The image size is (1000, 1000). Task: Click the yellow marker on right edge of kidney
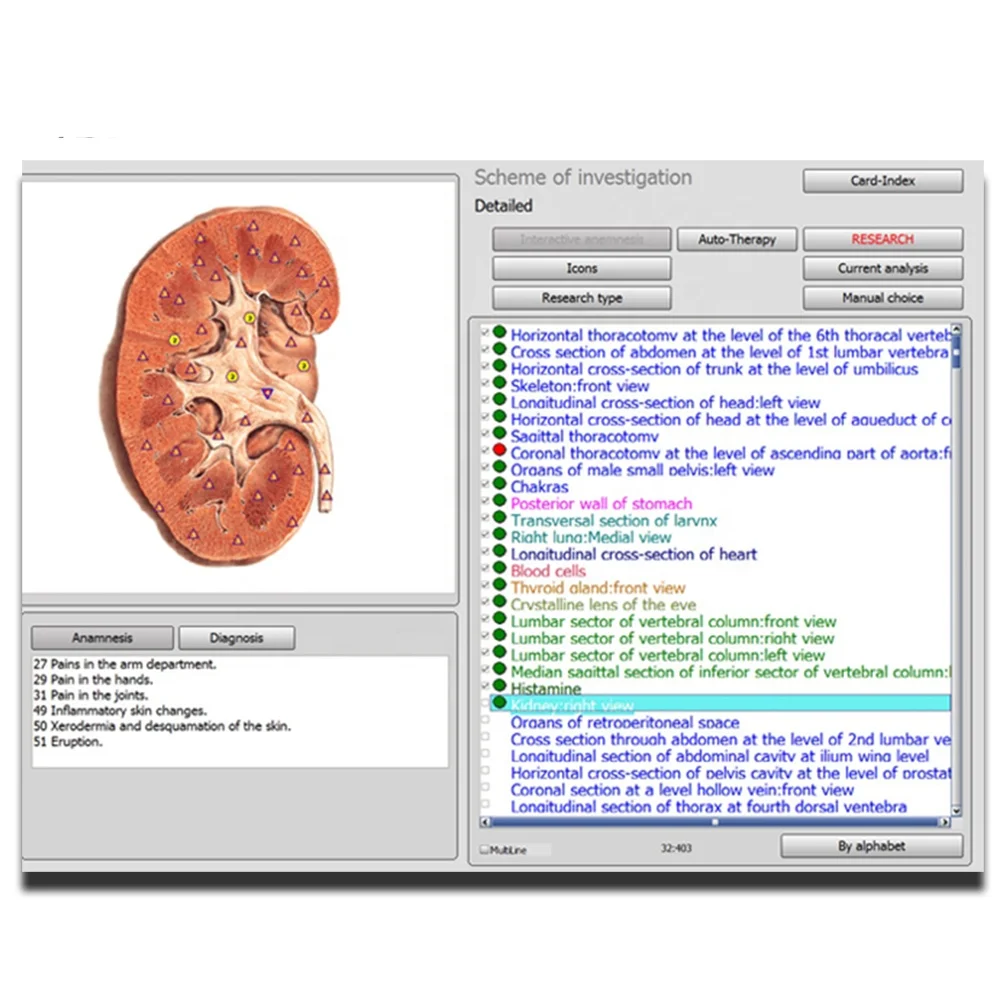[304, 365]
